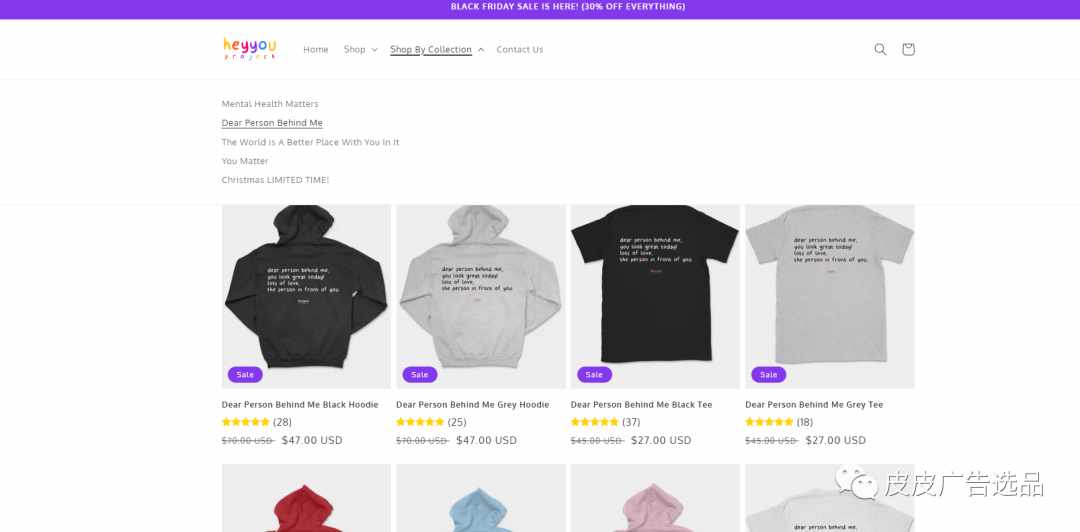Expand the Shop dropdown menu
Screen dimensions: 1080x532
pos(360,49)
